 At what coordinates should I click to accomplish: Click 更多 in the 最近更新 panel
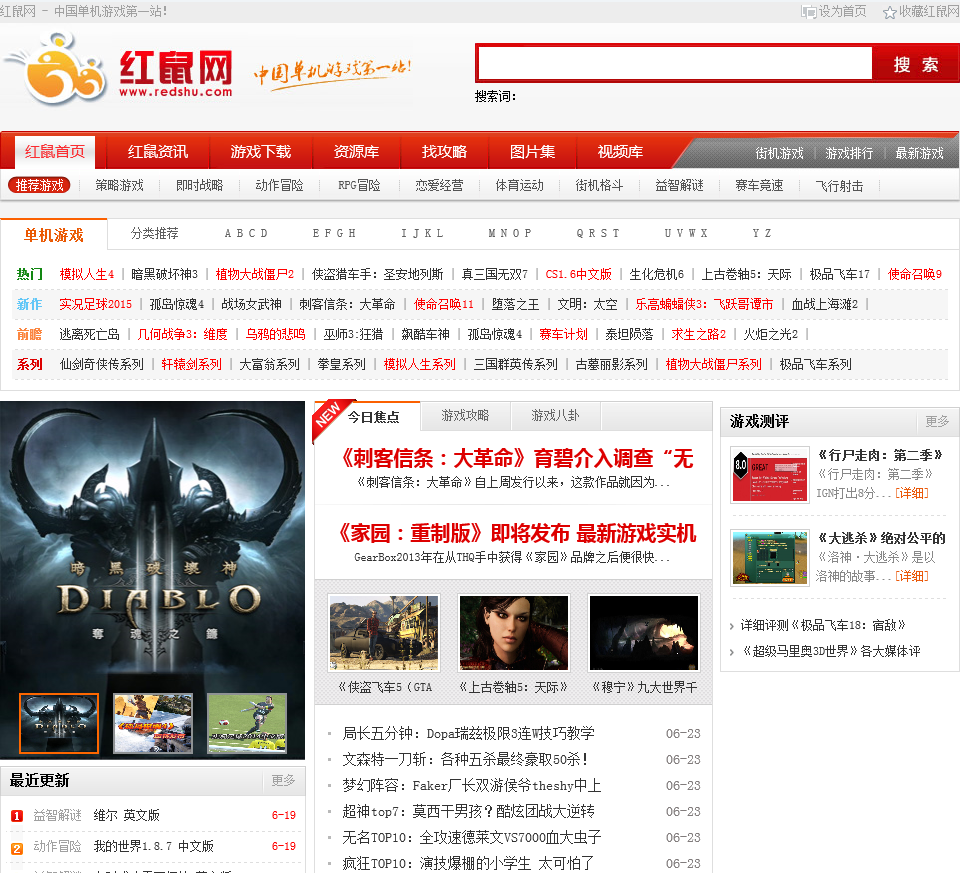283,780
